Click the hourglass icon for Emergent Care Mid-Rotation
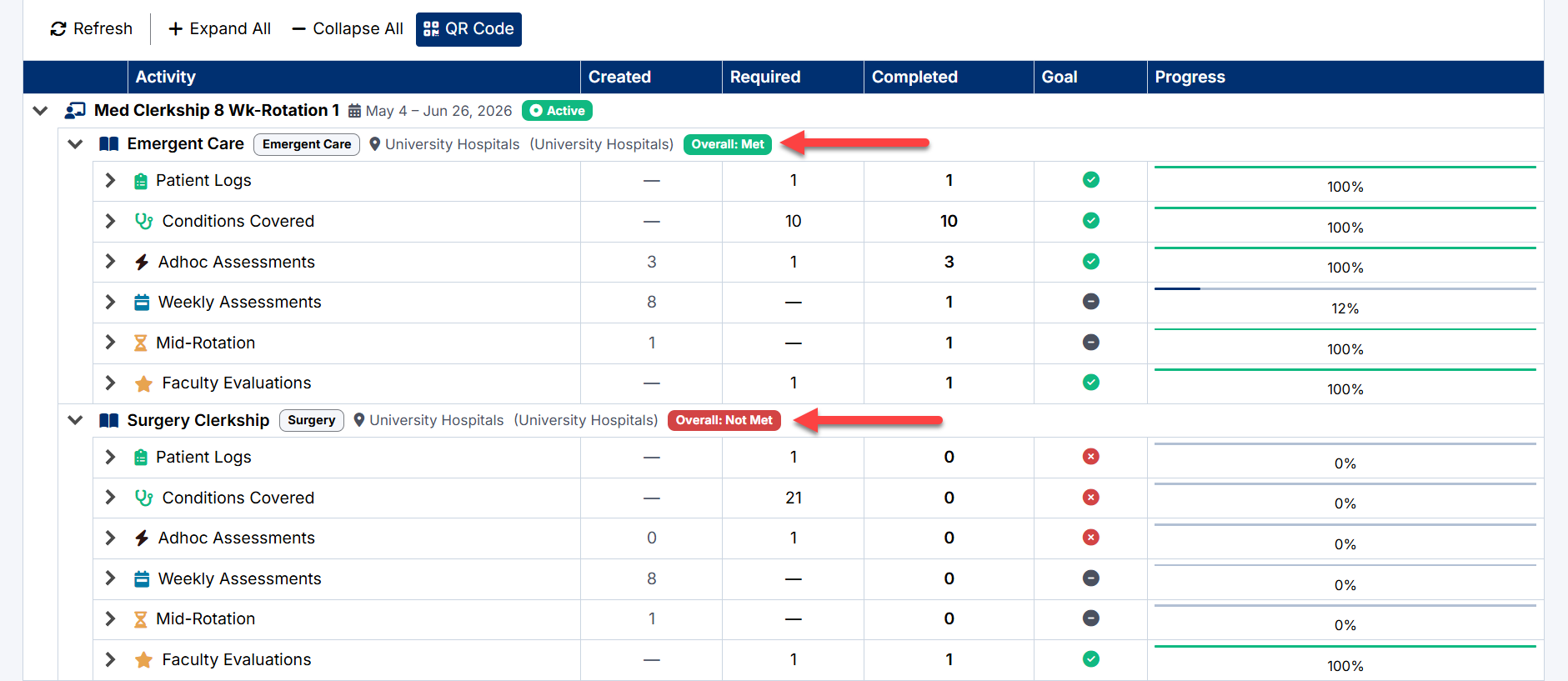The height and width of the screenshot is (681, 1568). pos(140,343)
